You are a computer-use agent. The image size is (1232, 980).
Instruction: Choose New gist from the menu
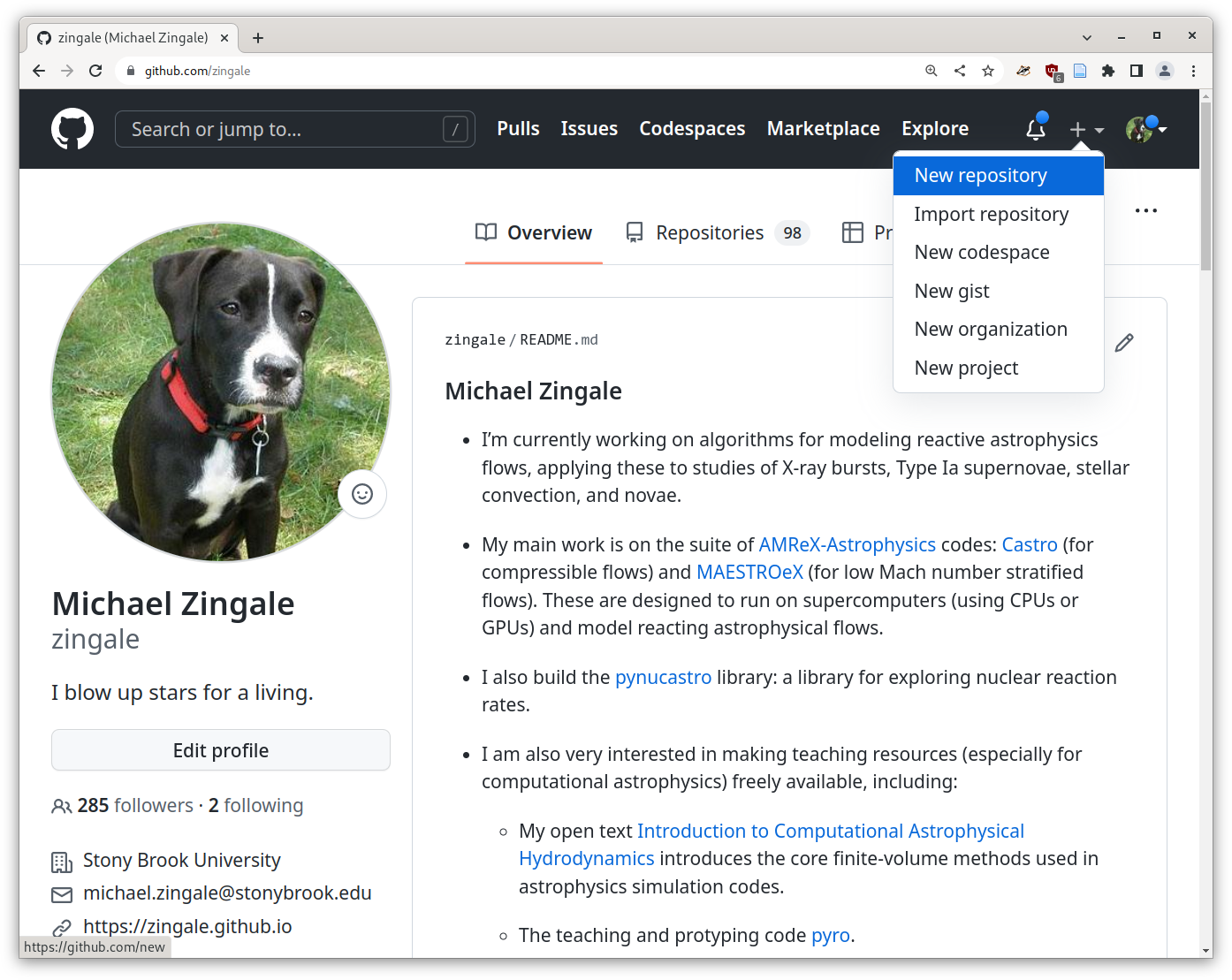pos(999,291)
